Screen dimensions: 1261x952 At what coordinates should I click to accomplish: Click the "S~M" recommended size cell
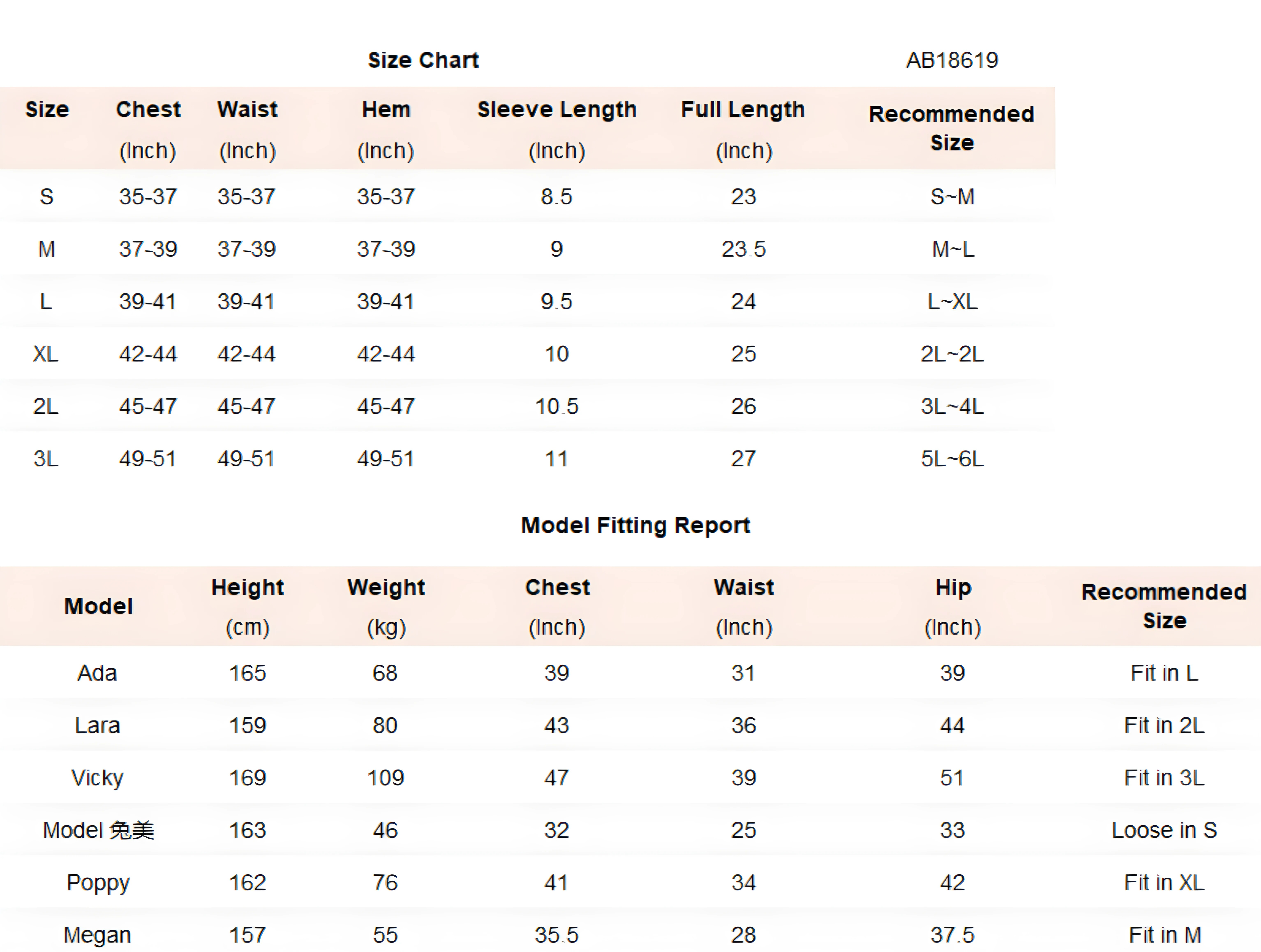pos(952,197)
